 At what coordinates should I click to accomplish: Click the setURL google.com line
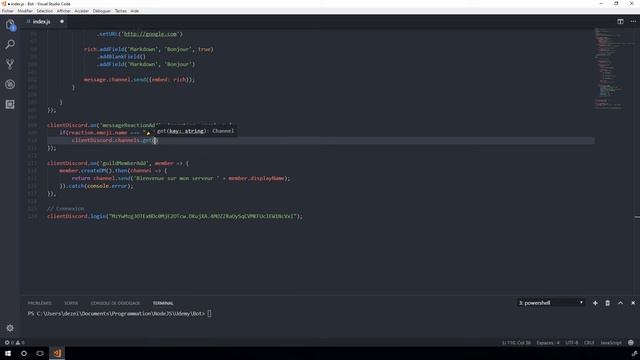pos(140,34)
